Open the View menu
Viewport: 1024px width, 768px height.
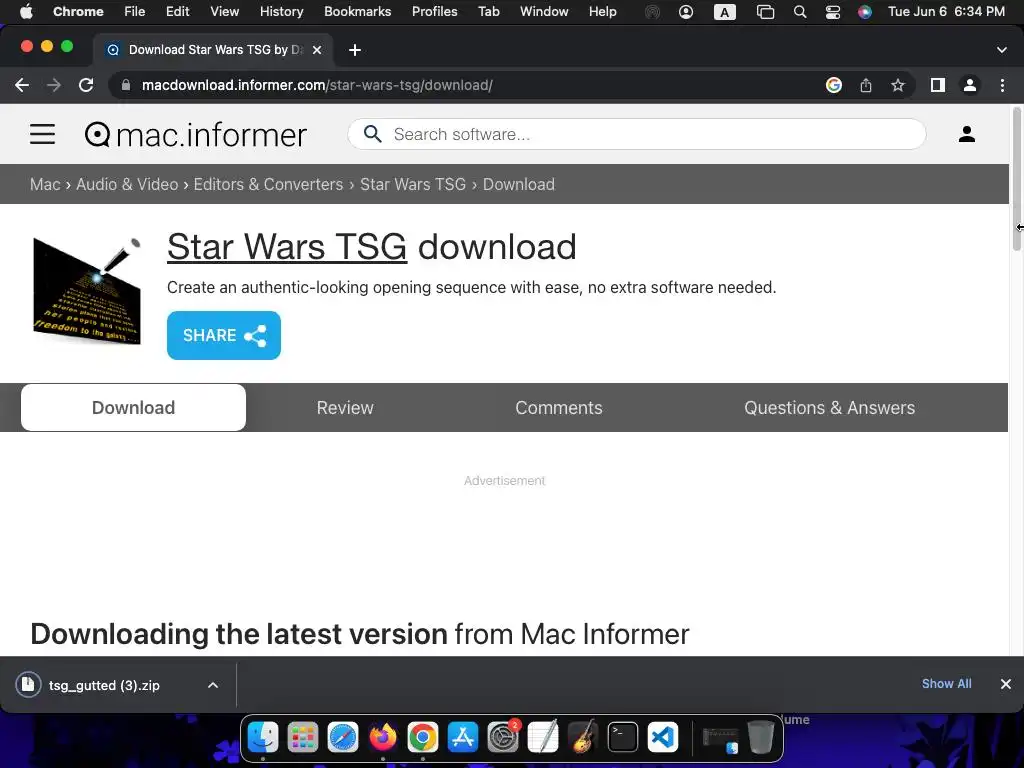[x=225, y=11]
